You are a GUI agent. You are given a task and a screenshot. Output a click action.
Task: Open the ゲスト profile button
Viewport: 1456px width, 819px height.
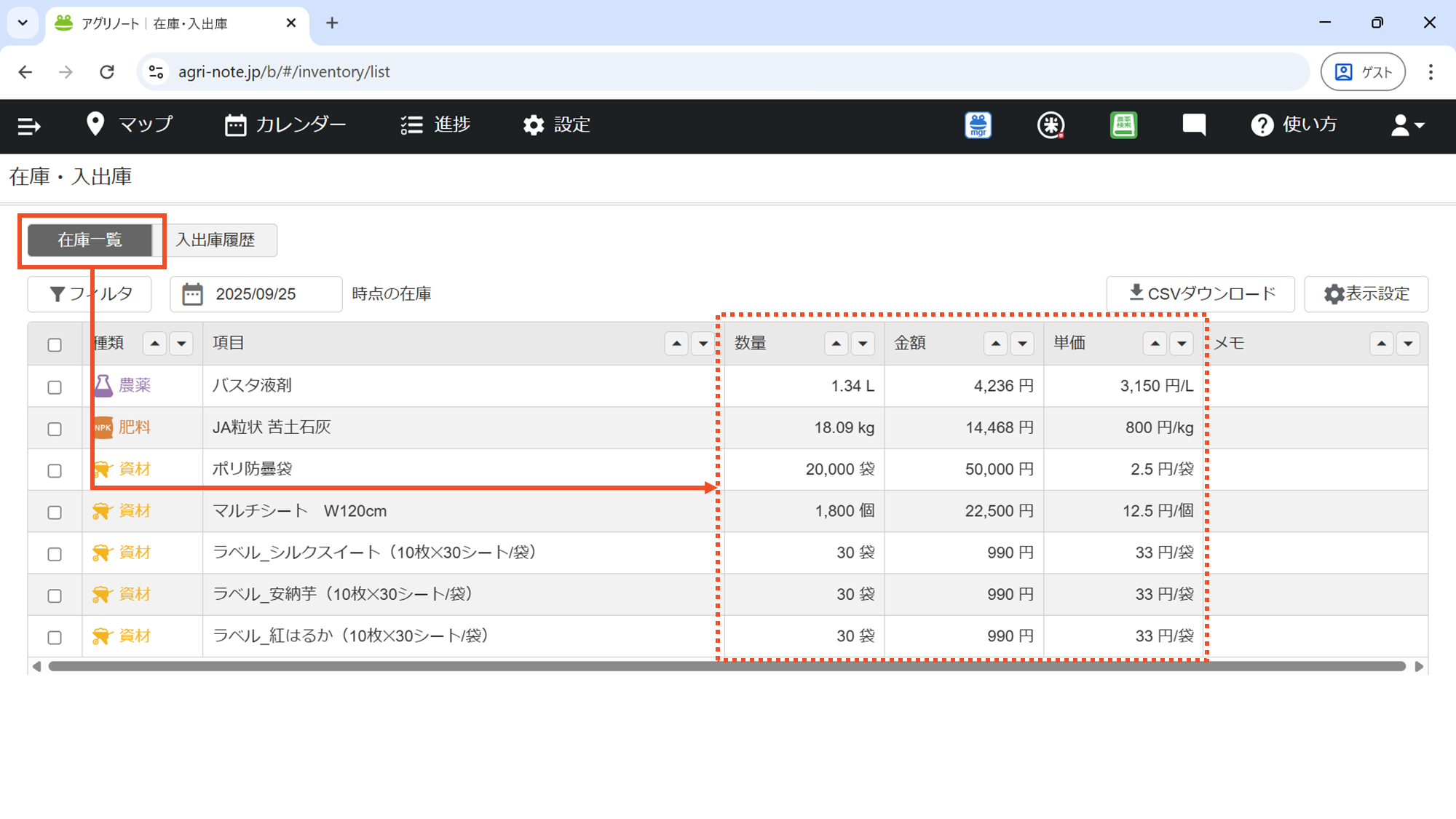[x=1363, y=72]
